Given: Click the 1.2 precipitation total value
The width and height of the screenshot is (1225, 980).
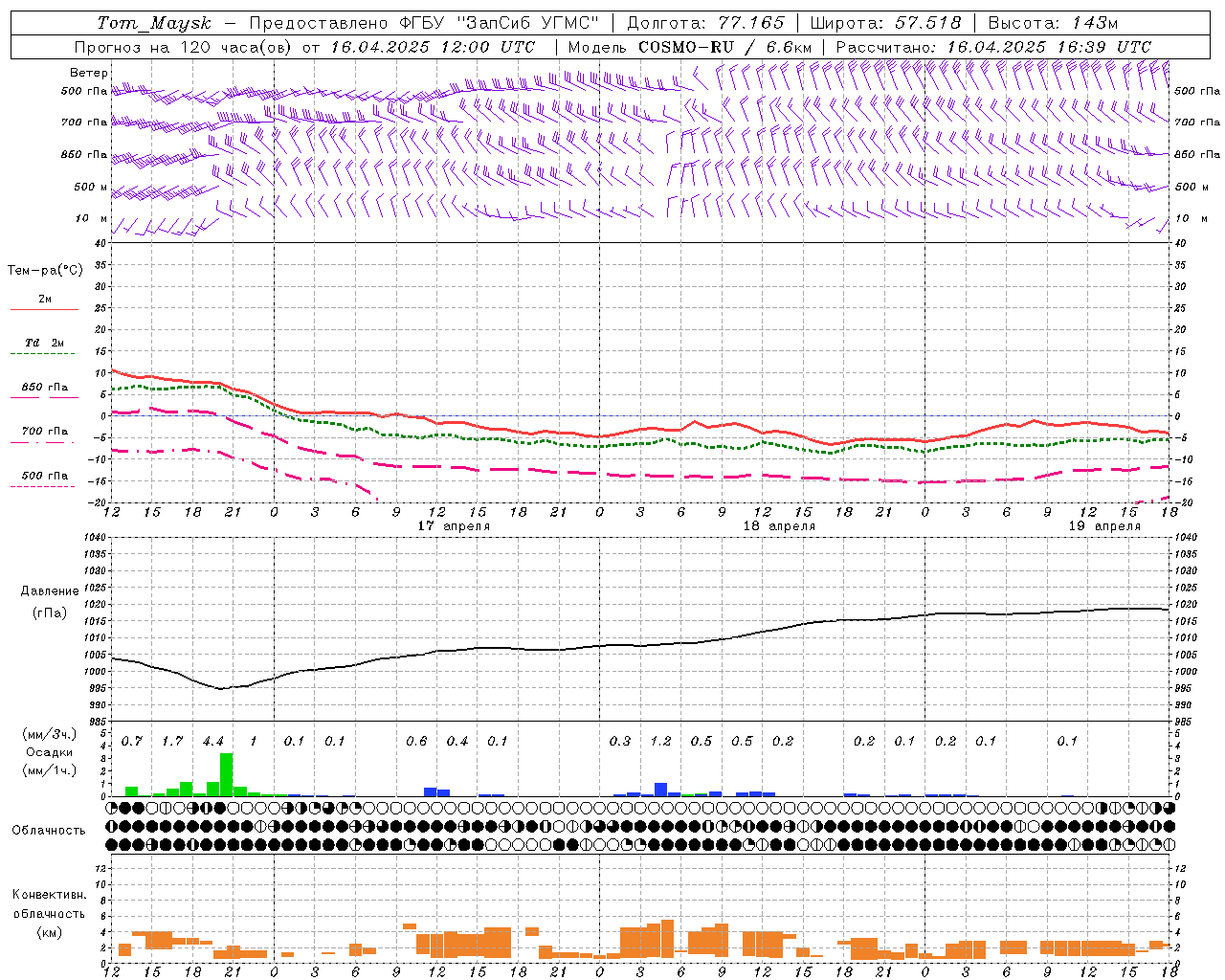Looking at the screenshot, I should click(660, 742).
